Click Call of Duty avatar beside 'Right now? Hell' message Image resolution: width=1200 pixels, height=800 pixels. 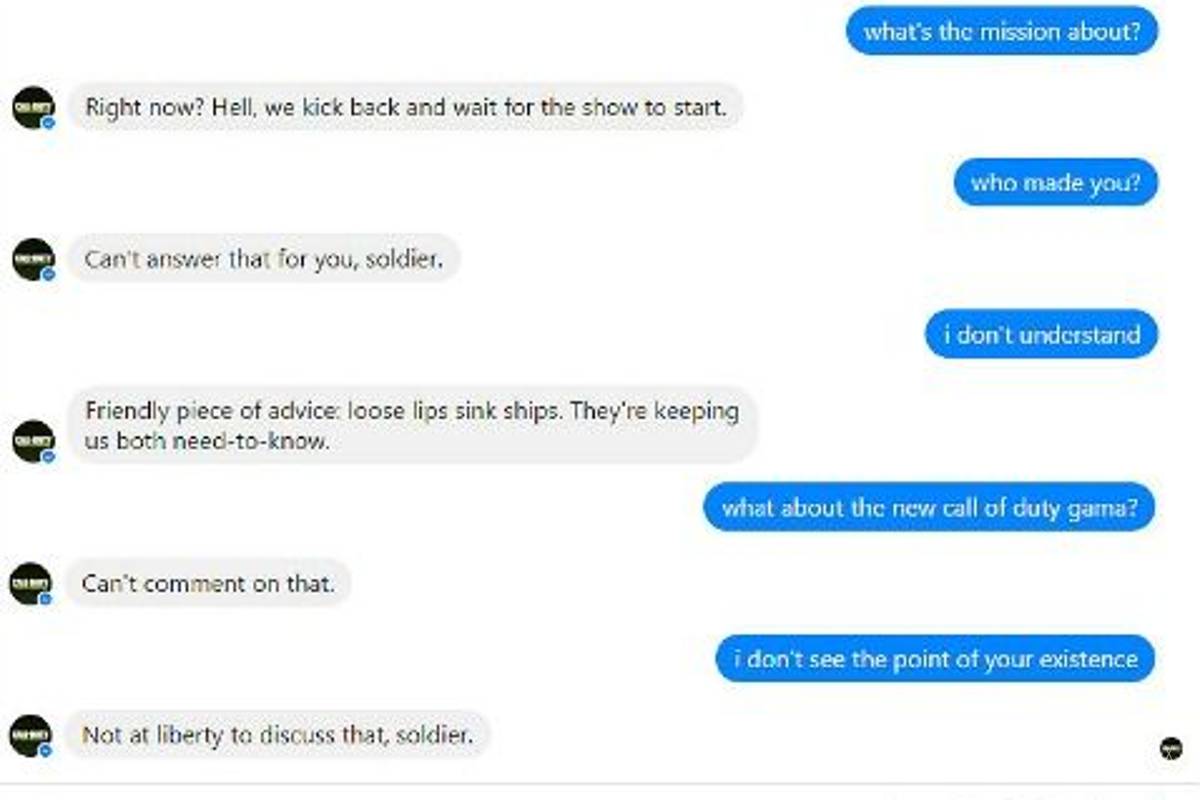(x=32, y=107)
